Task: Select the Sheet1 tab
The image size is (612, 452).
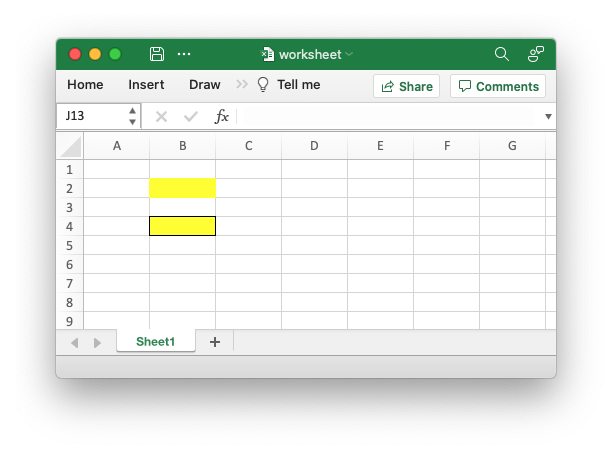Action: 155,342
